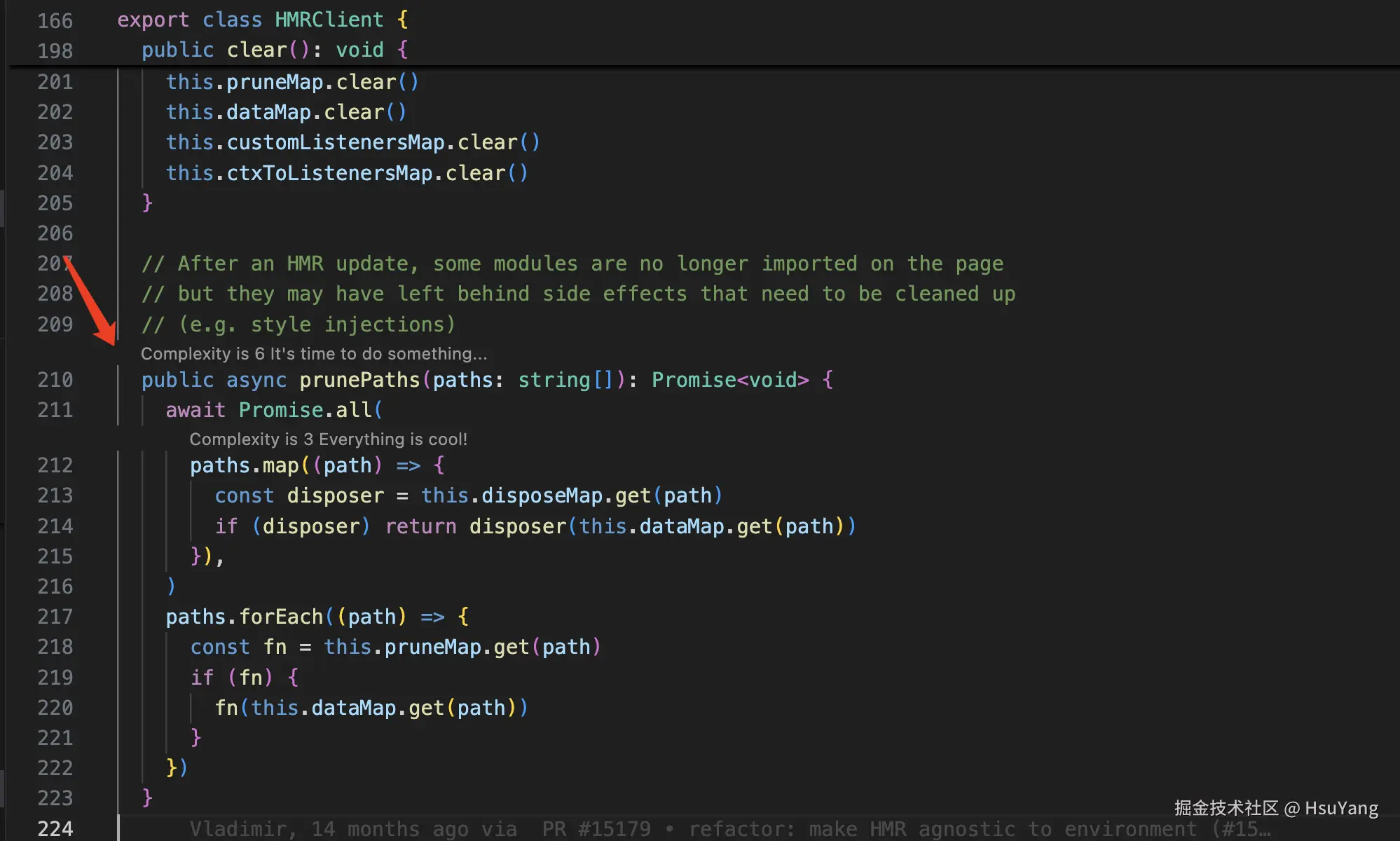The width and height of the screenshot is (1400, 841).
Task: Click the git blame annotation by Vladimir
Action: point(729,829)
